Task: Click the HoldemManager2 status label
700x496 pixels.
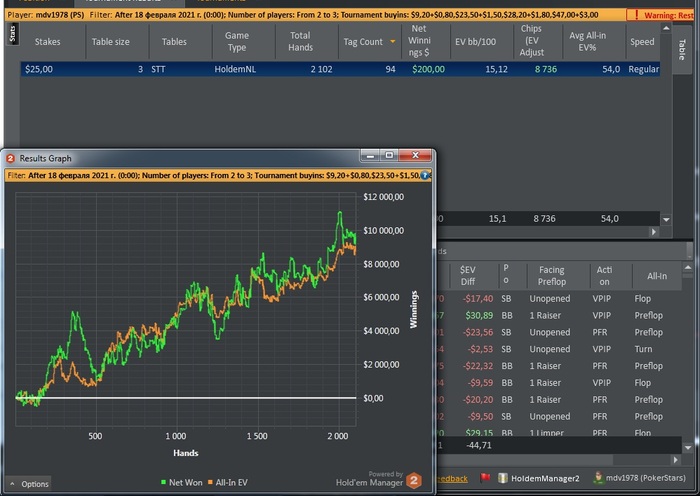Action: pyautogui.click(x=545, y=478)
